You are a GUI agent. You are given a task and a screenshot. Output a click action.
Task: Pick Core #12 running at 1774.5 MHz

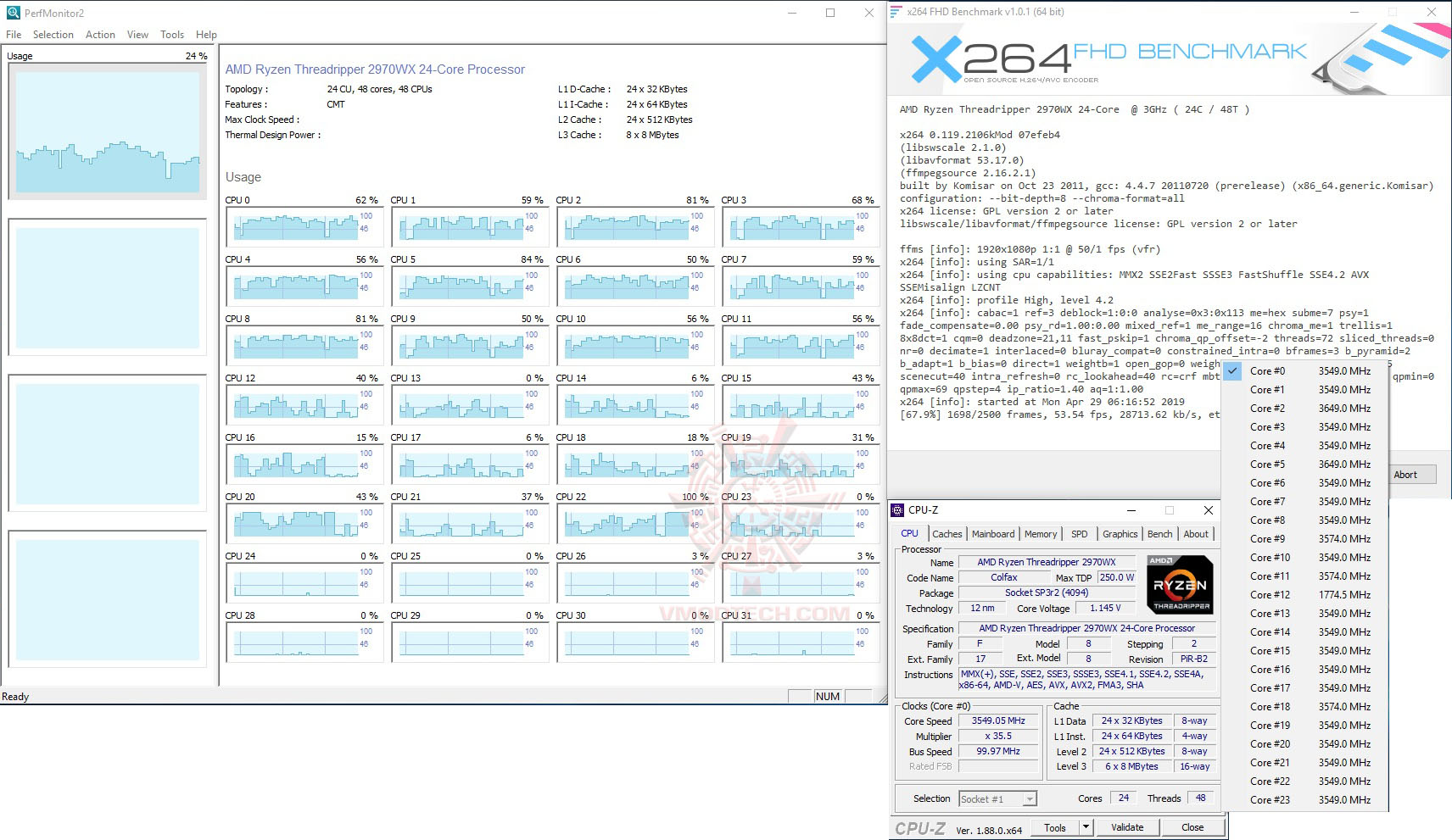coord(1304,595)
